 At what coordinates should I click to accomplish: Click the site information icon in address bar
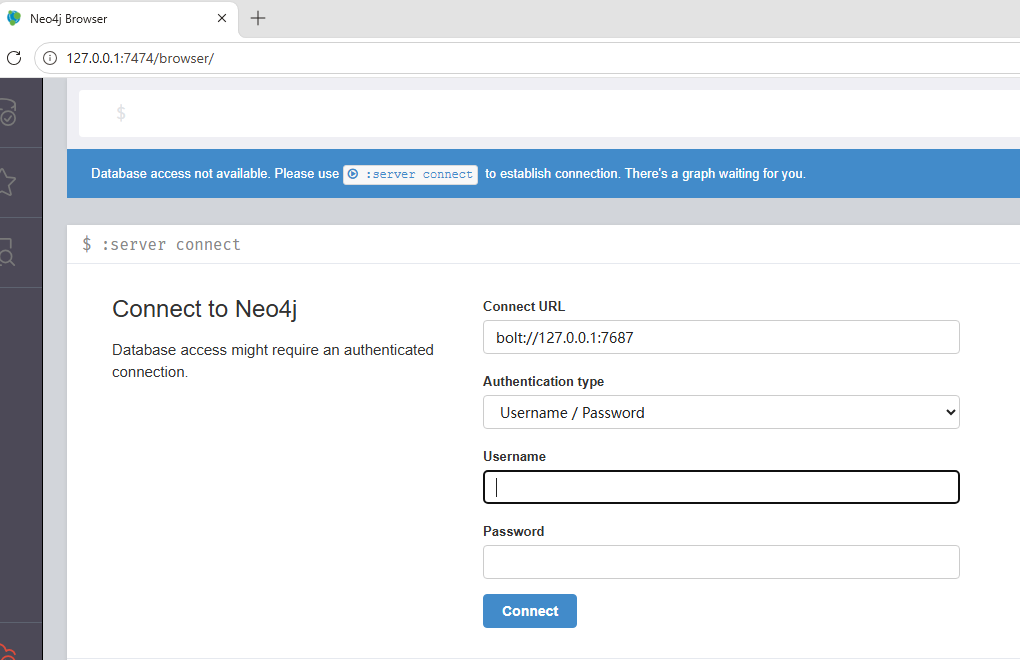(x=50, y=58)
